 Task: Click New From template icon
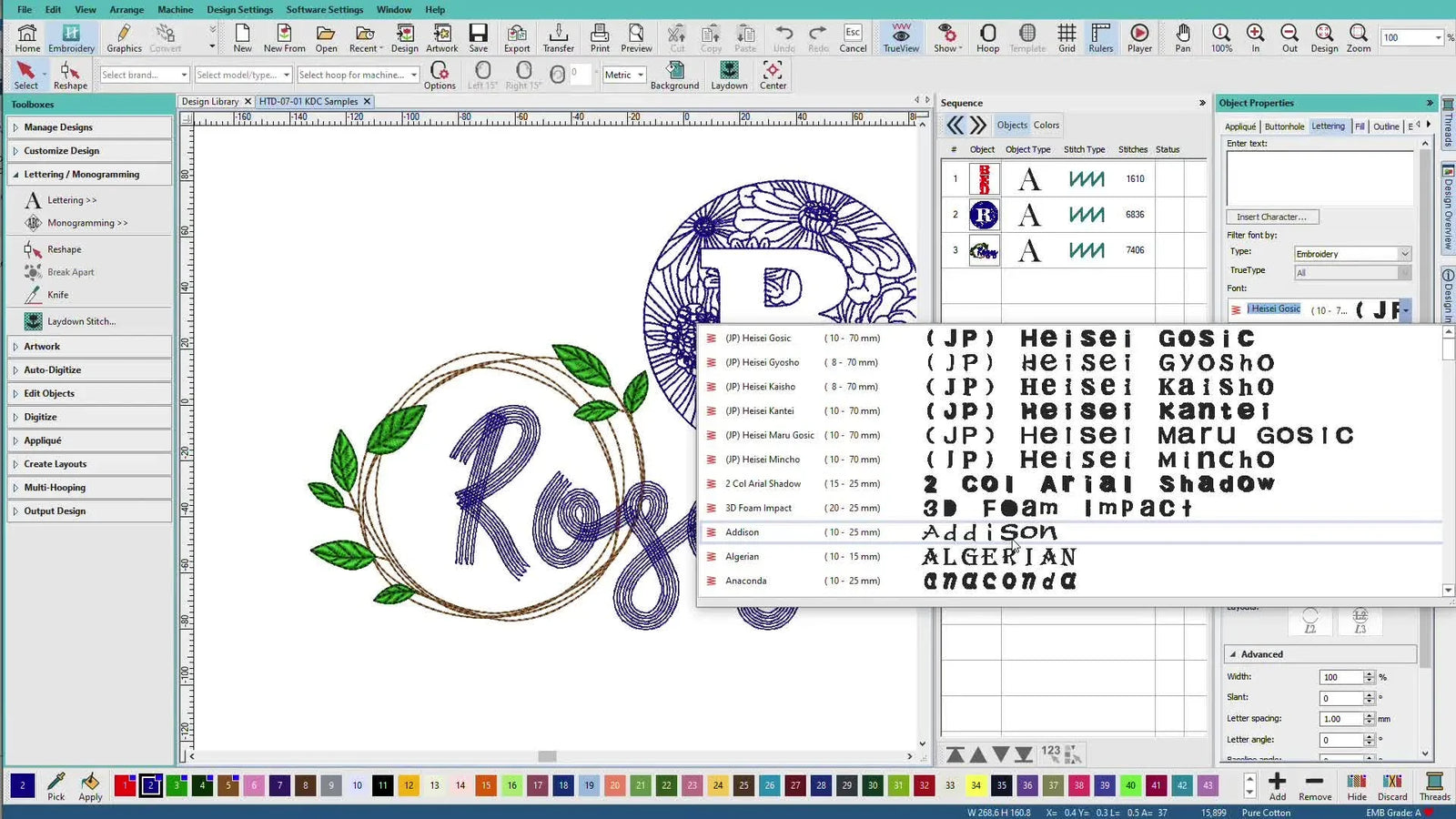click(x=284, y=38)
